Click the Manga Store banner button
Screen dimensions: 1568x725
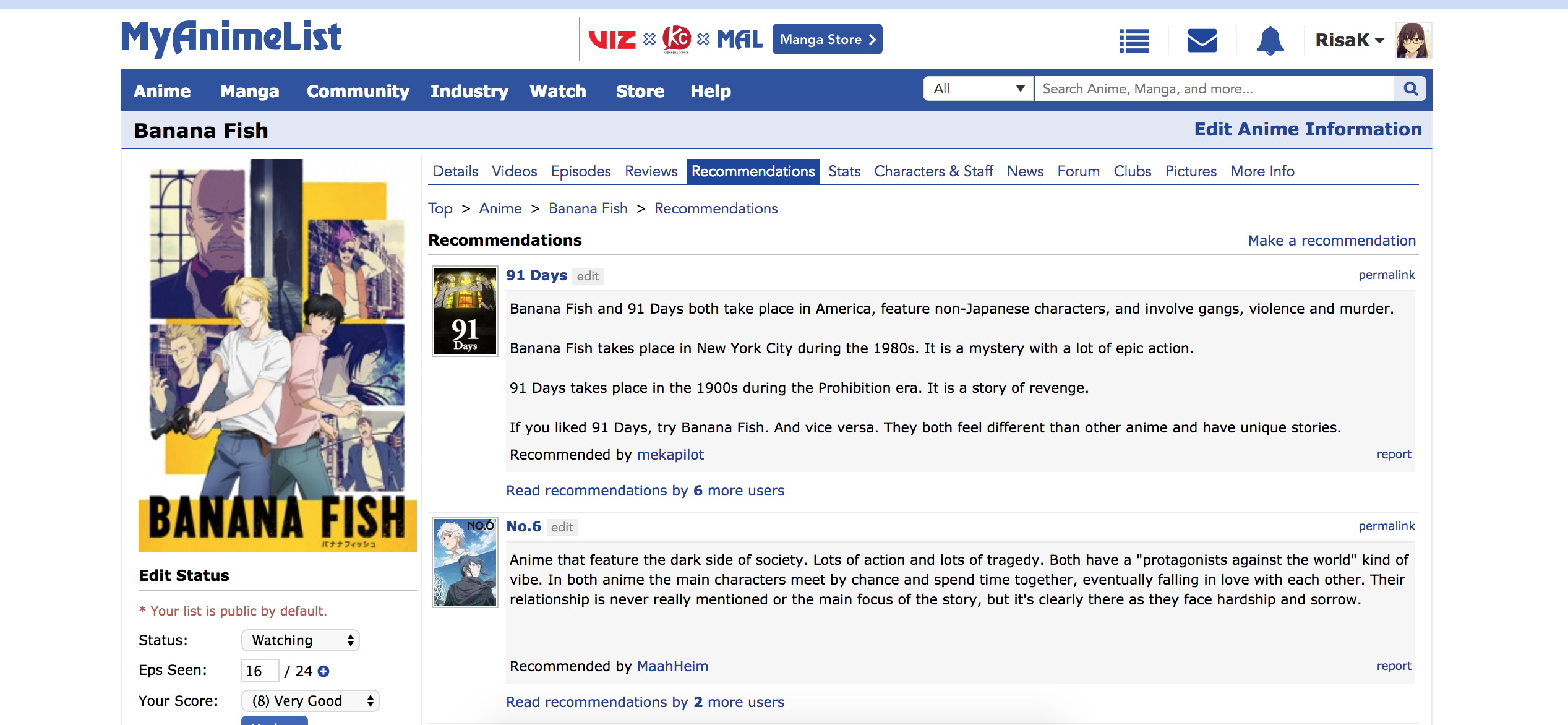click(x=827, y=40)
